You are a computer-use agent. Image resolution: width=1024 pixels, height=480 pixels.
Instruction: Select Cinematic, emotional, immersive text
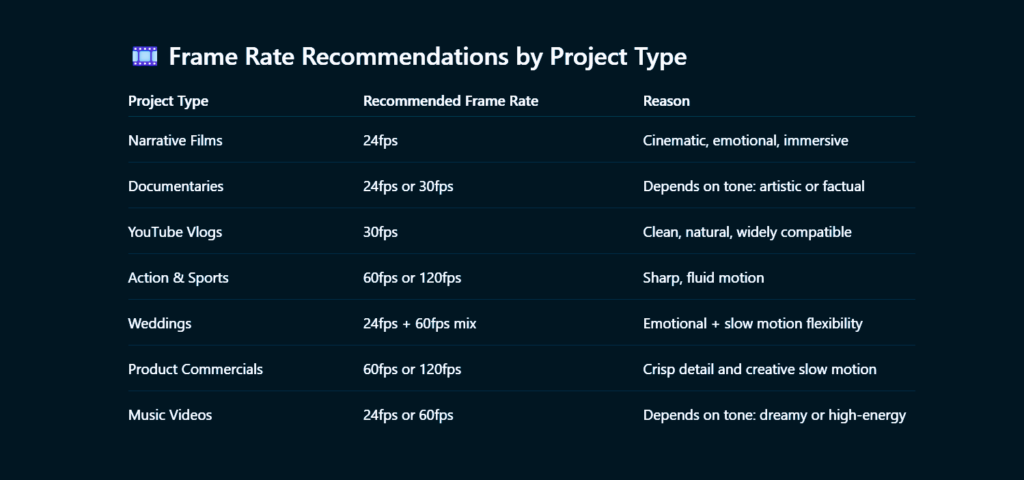click(746, 140)
